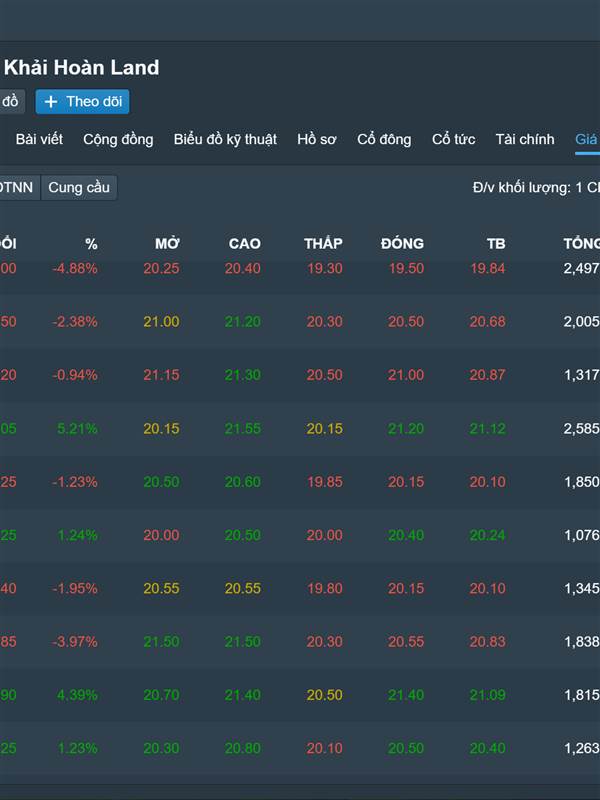Click the THẤP column header
This screenshot has width=600, height=800.
(323, 243)
